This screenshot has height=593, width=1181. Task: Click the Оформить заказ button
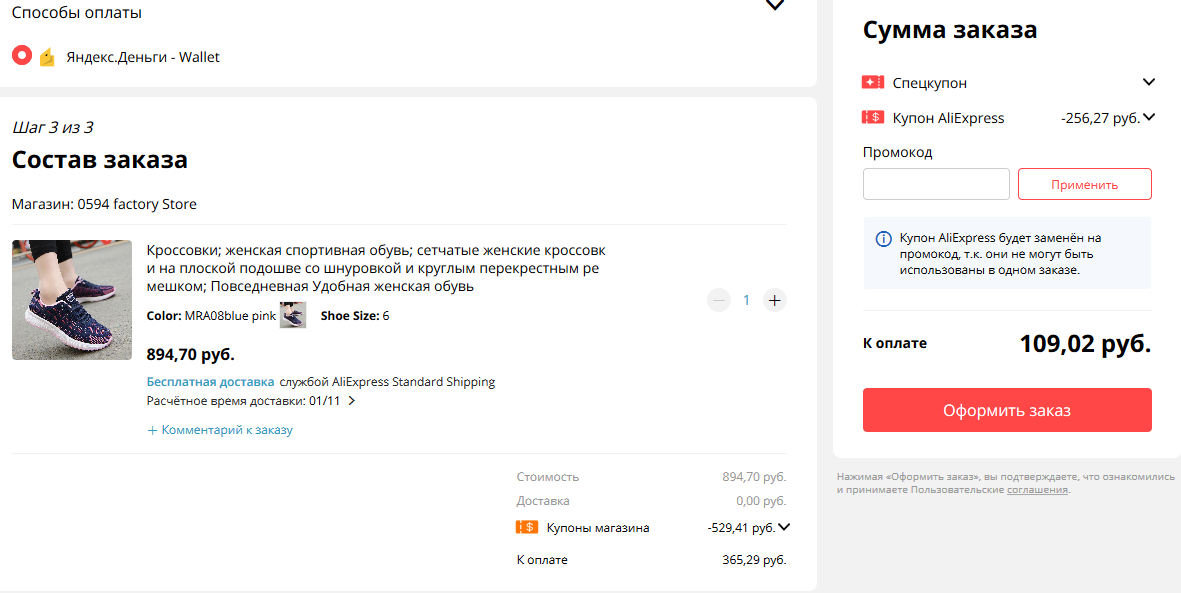click(x=1007, y=410)
